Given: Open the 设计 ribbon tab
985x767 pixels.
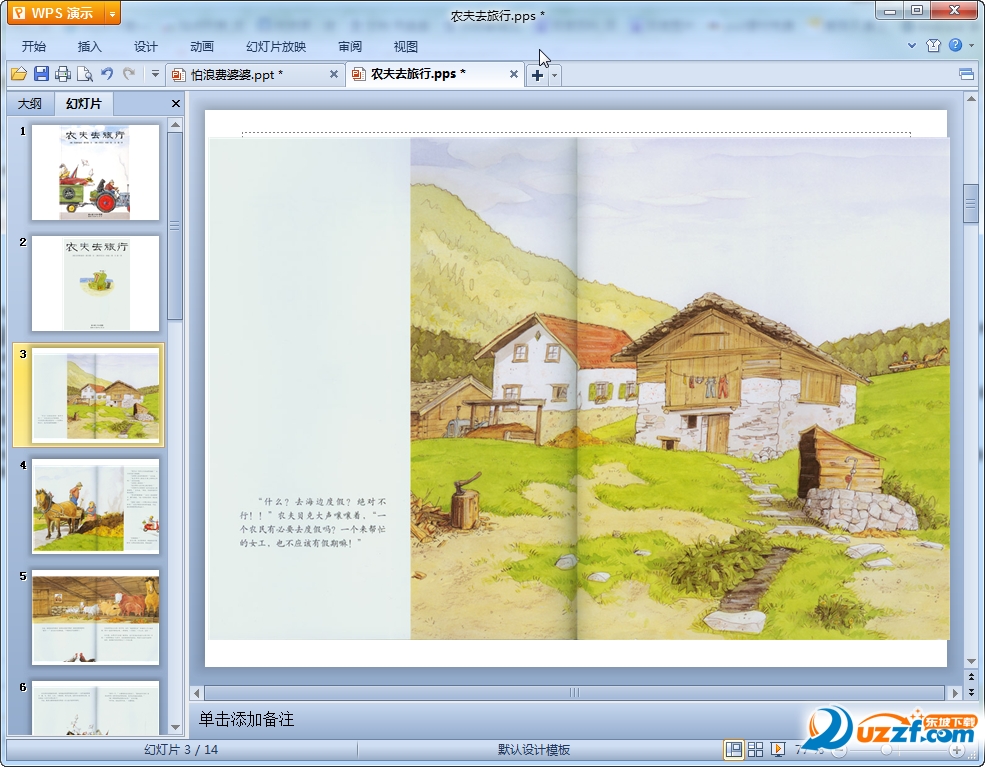Looking at the screenshot, I should [146, 46].
